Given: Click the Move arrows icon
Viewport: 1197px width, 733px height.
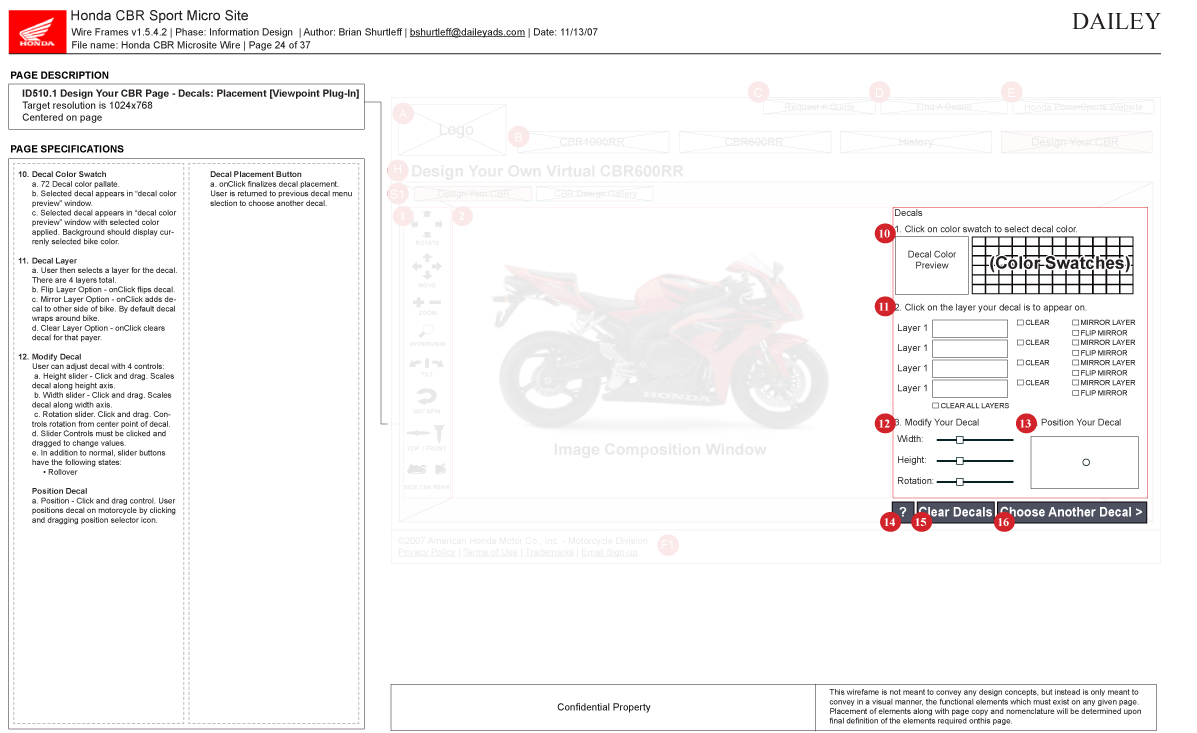Looking at the screenshot, I should [x=427, y=267].
